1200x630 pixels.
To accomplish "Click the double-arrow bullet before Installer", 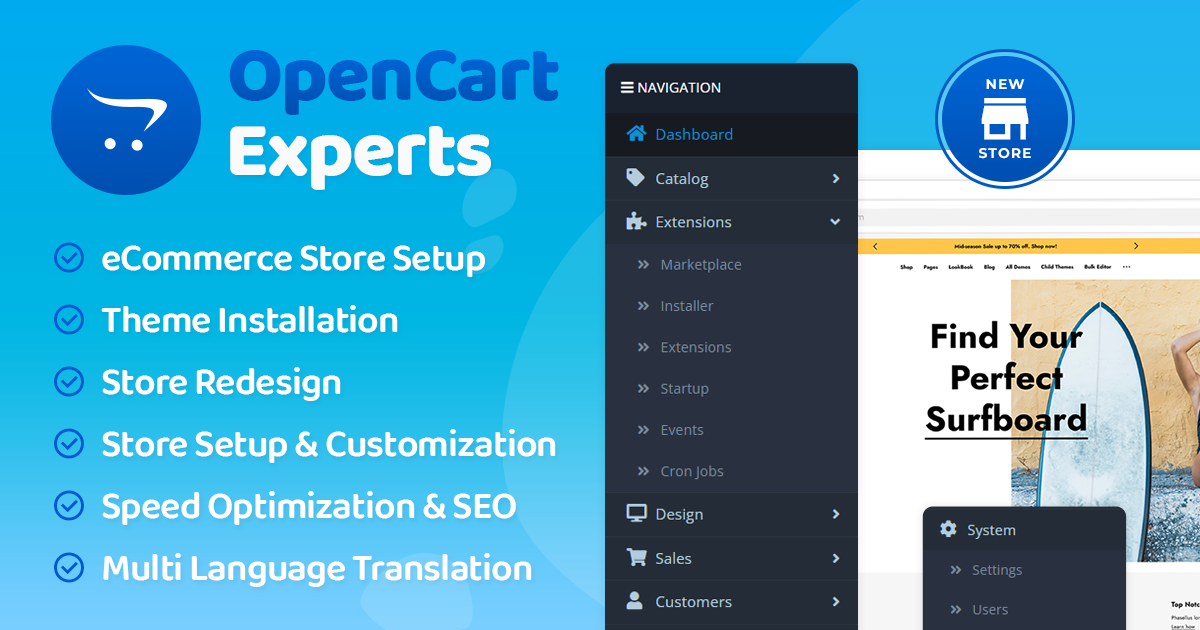I will (x=643, y=306).
